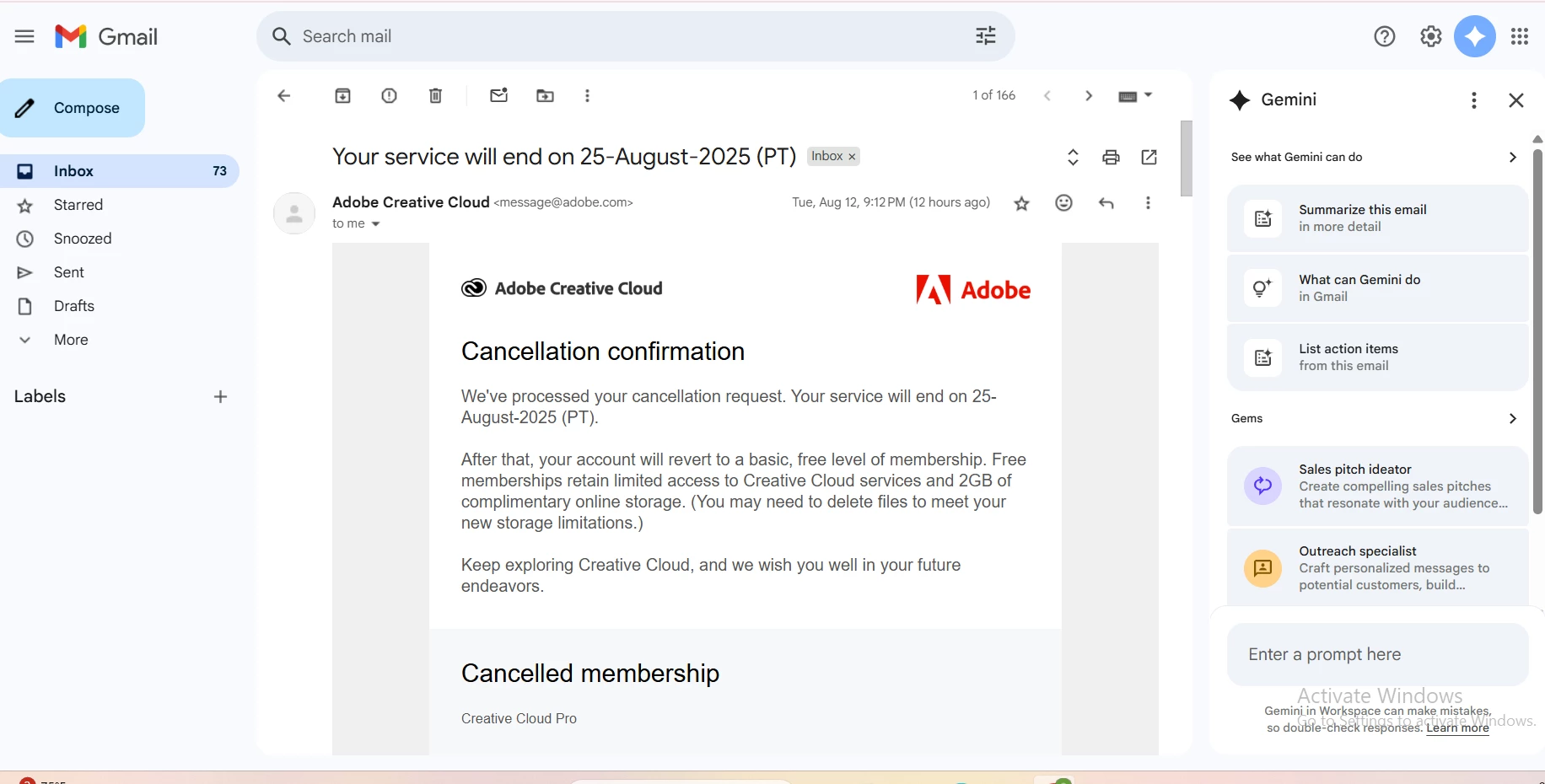Screen dimensions: 1545x784
Task: Click Compose to write an email
Action: [72, 108]
